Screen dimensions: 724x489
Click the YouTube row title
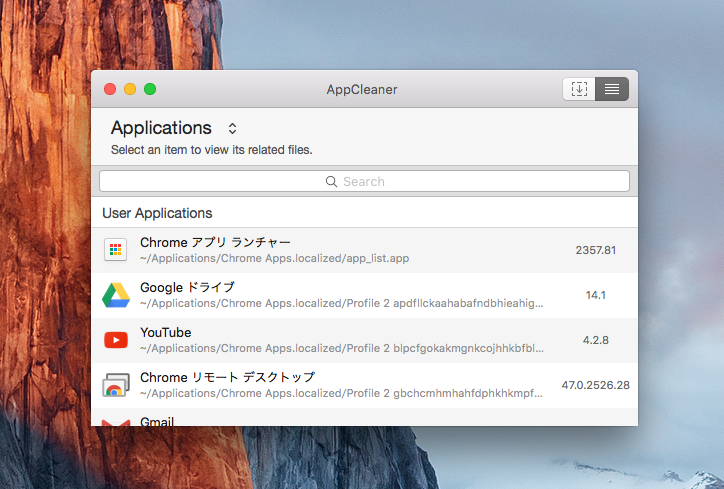tap(165, 332)
